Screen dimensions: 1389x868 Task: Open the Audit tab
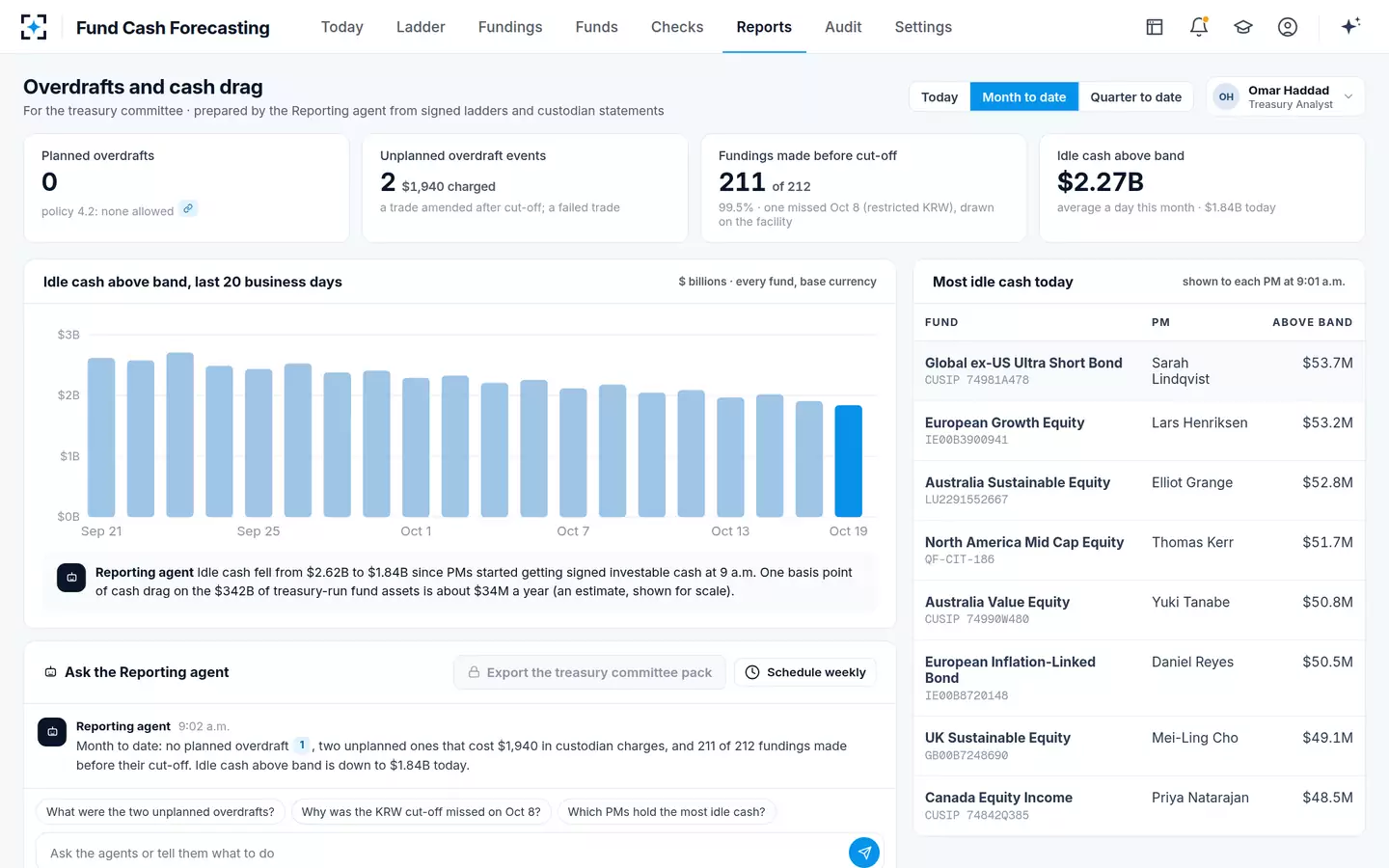point(843,27)
